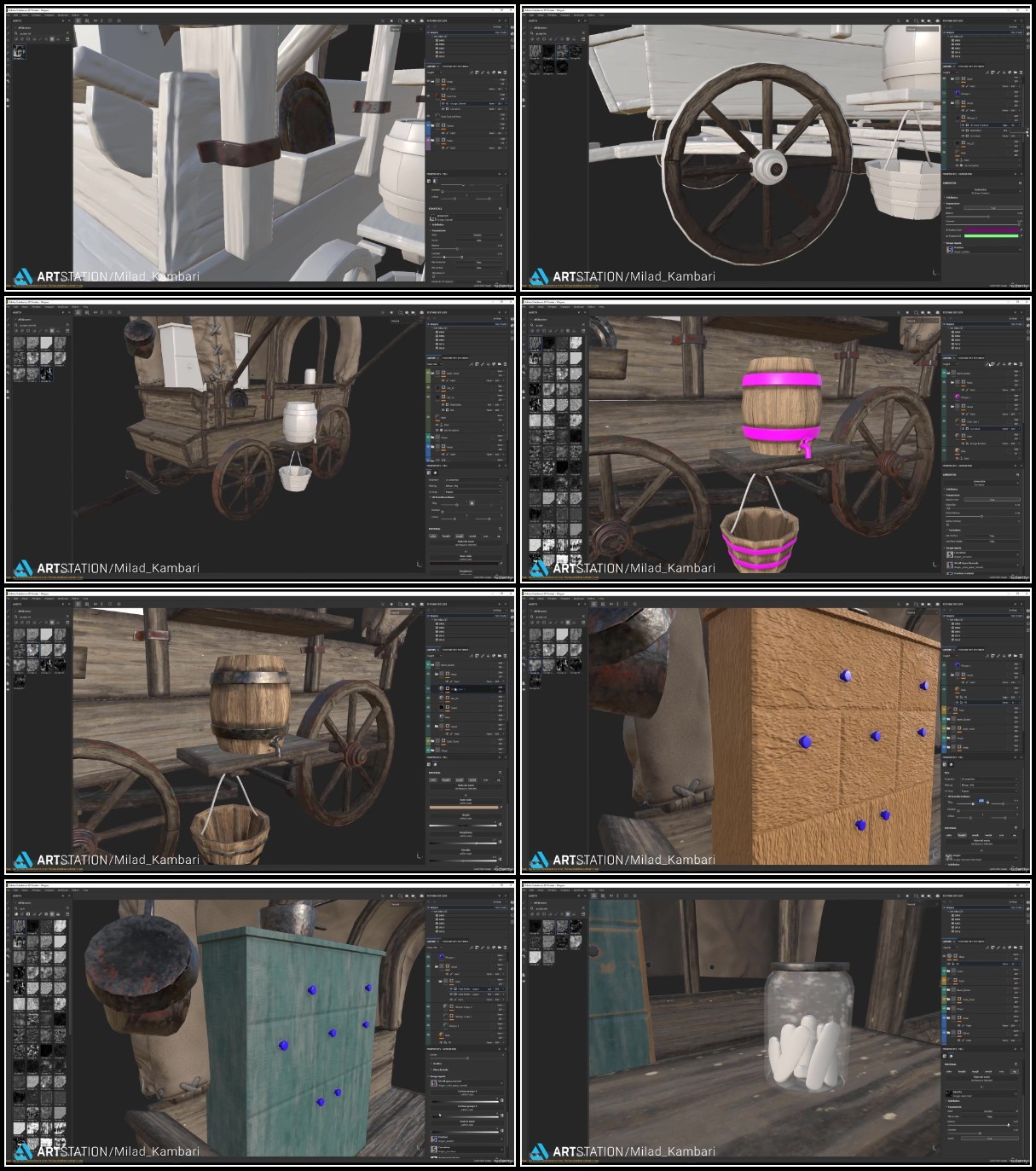Toggle eye of pink fill layer, pink-banded barrel screenshot
Viewport: 1036px width, 1171px height.
944,397
